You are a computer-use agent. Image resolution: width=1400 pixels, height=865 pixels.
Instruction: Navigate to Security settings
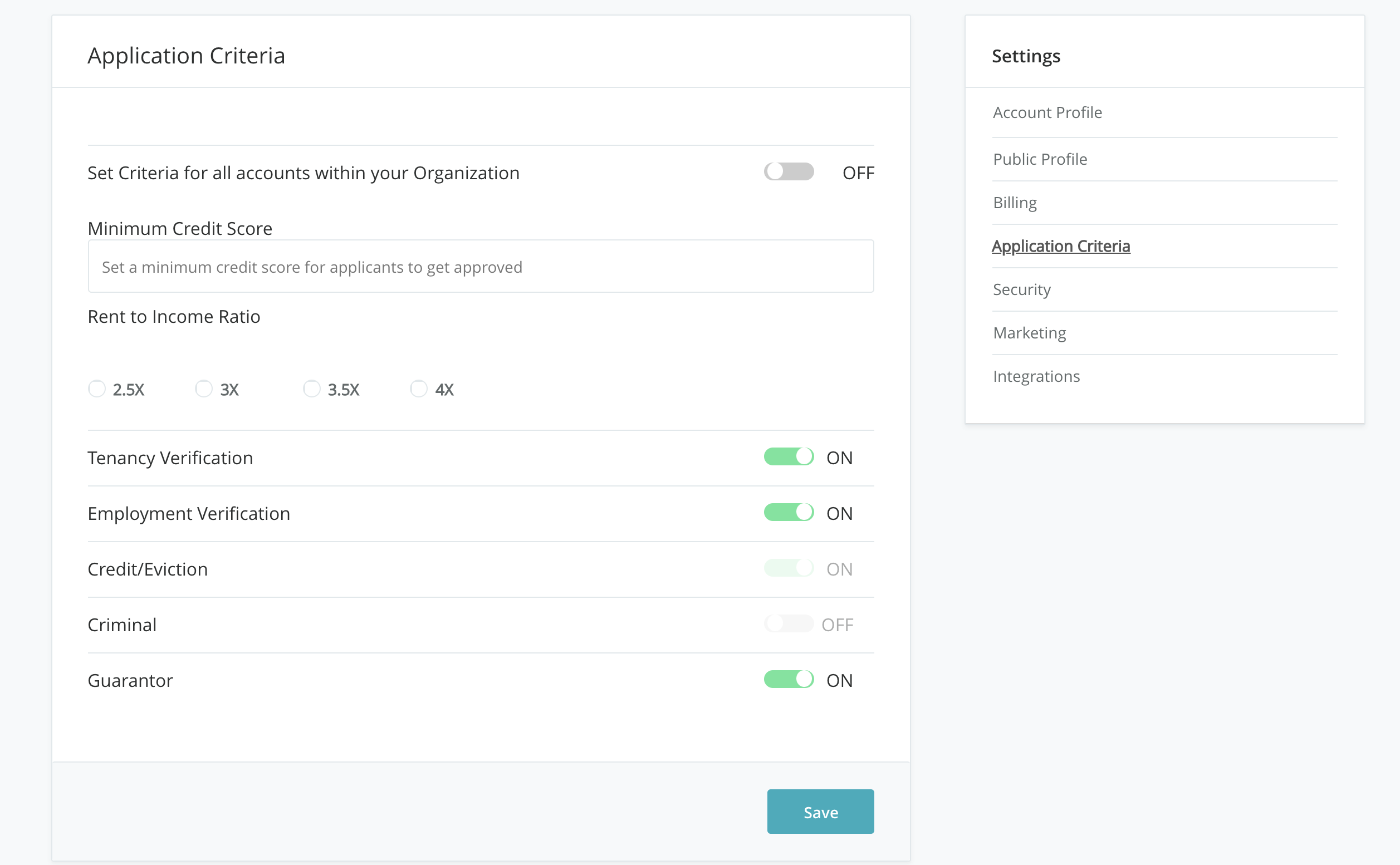[1021, 289]
